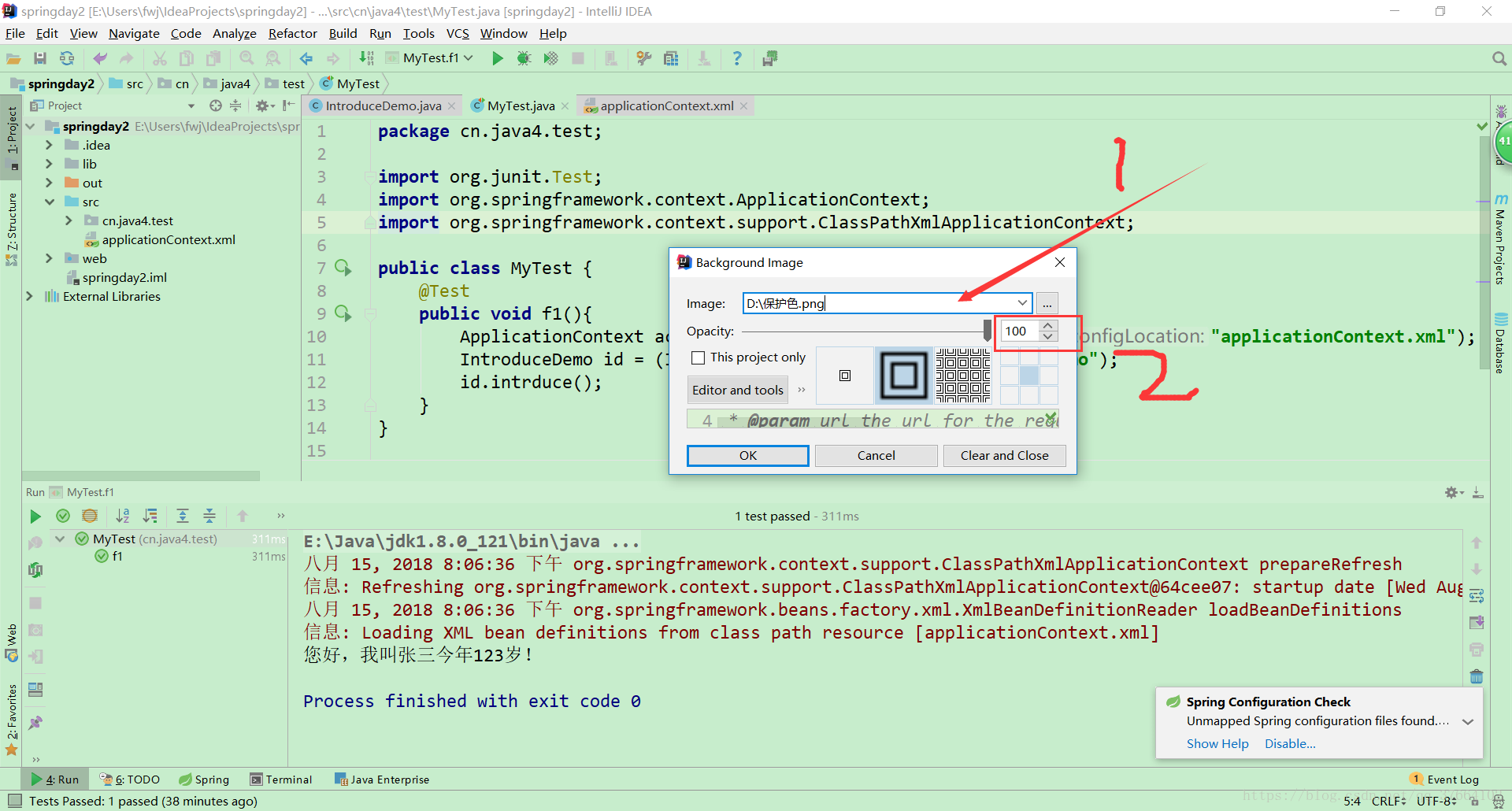This screenshot has width=1512, height=811.
Task: Switch to applicationContext.xml tab
Action: point(667,106)
